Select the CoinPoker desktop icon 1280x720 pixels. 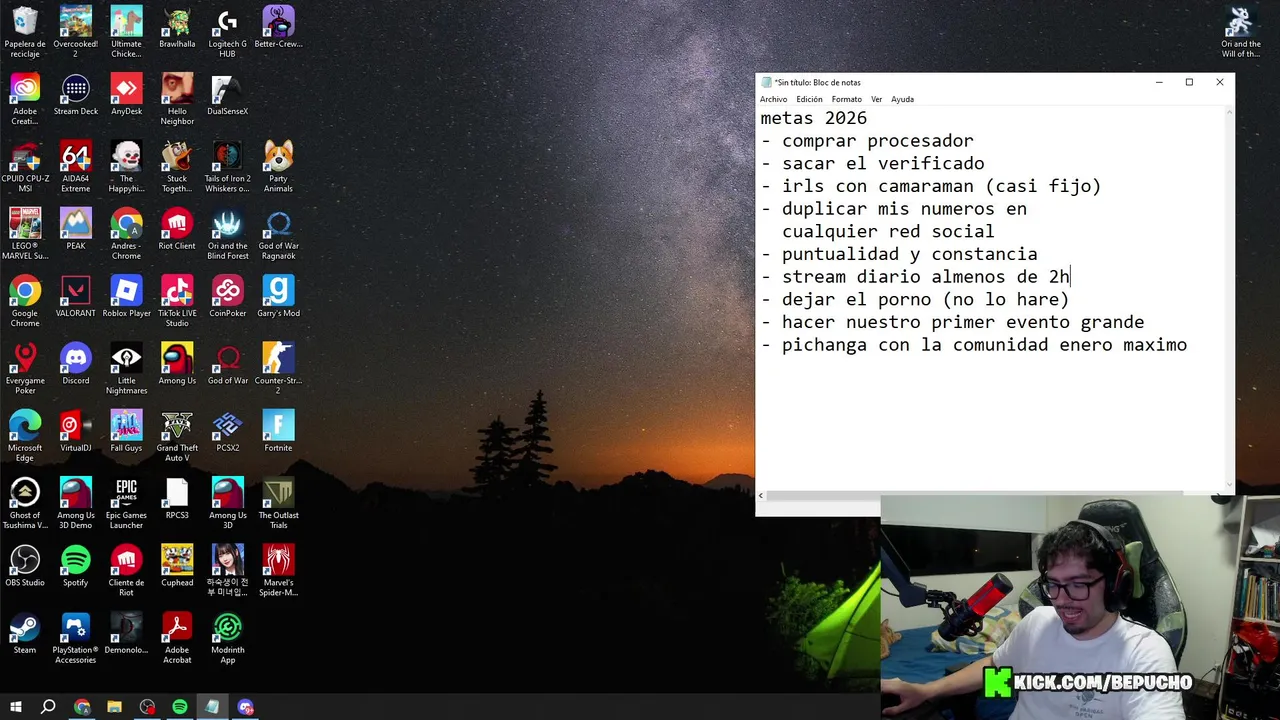(227, 297)
